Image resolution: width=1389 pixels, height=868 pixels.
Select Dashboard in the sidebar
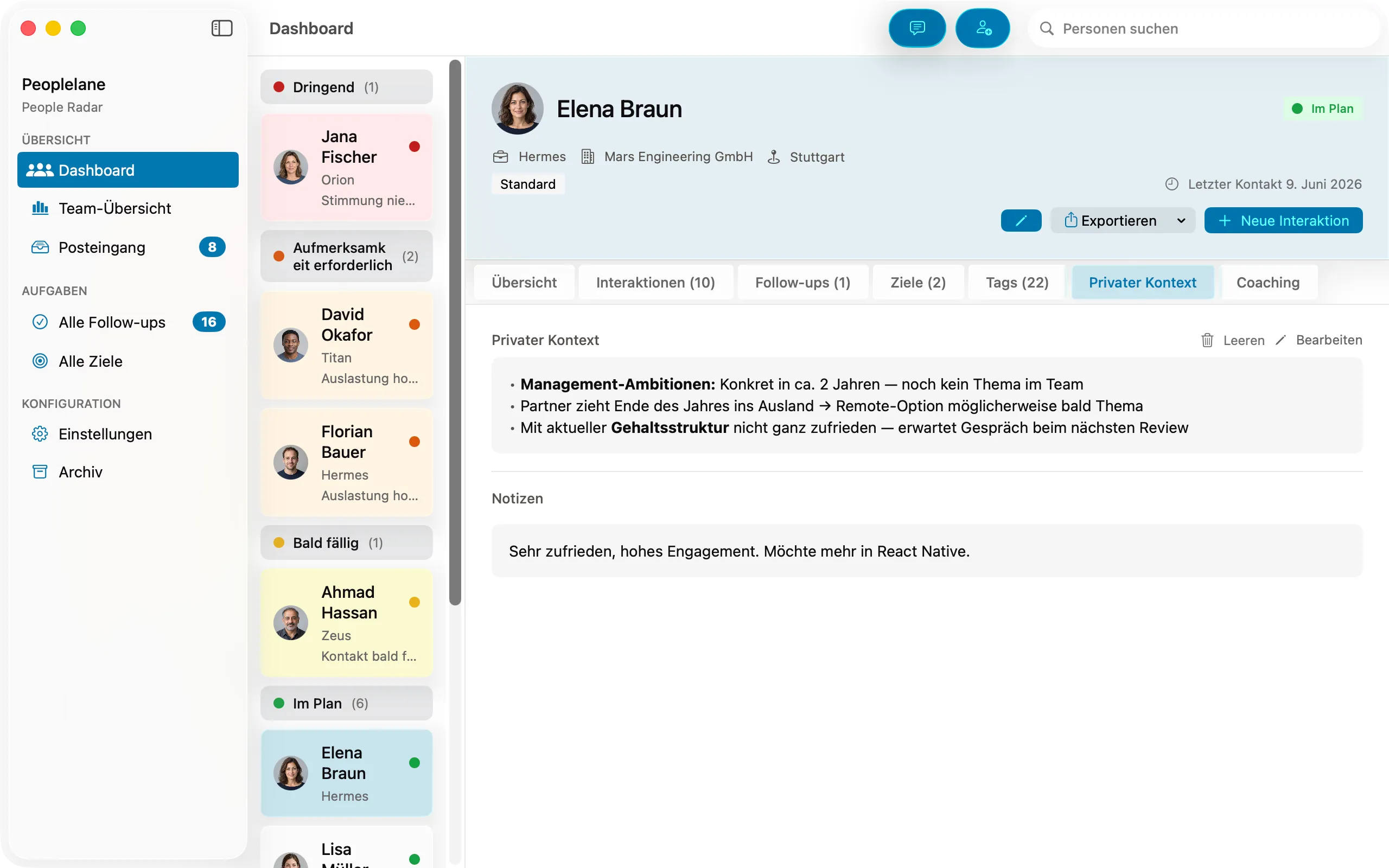pos(128,170)
